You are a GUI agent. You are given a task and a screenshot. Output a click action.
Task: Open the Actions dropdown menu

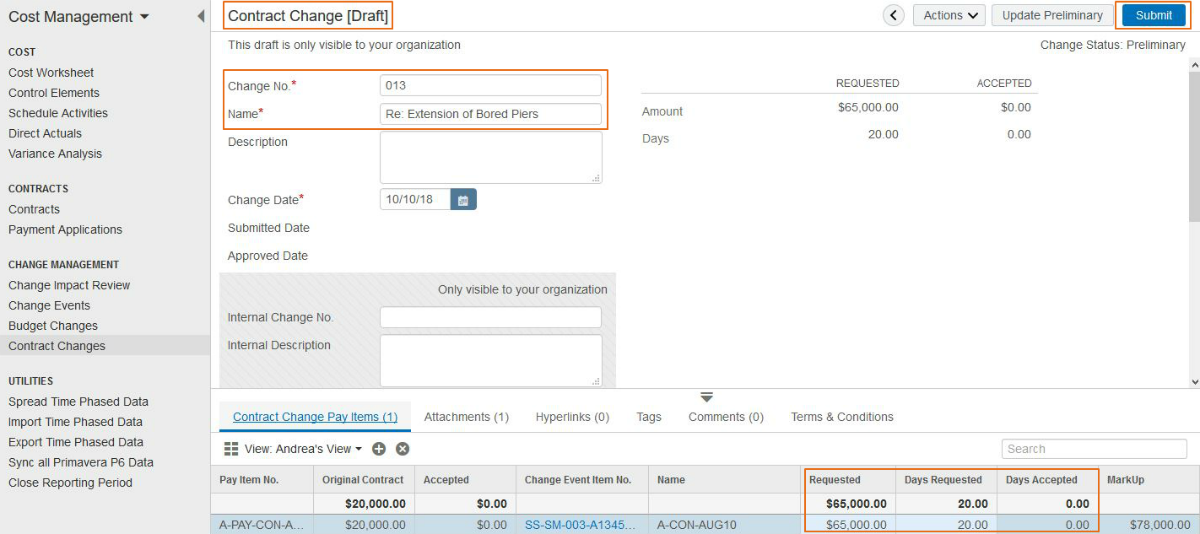tap(949, 15)
